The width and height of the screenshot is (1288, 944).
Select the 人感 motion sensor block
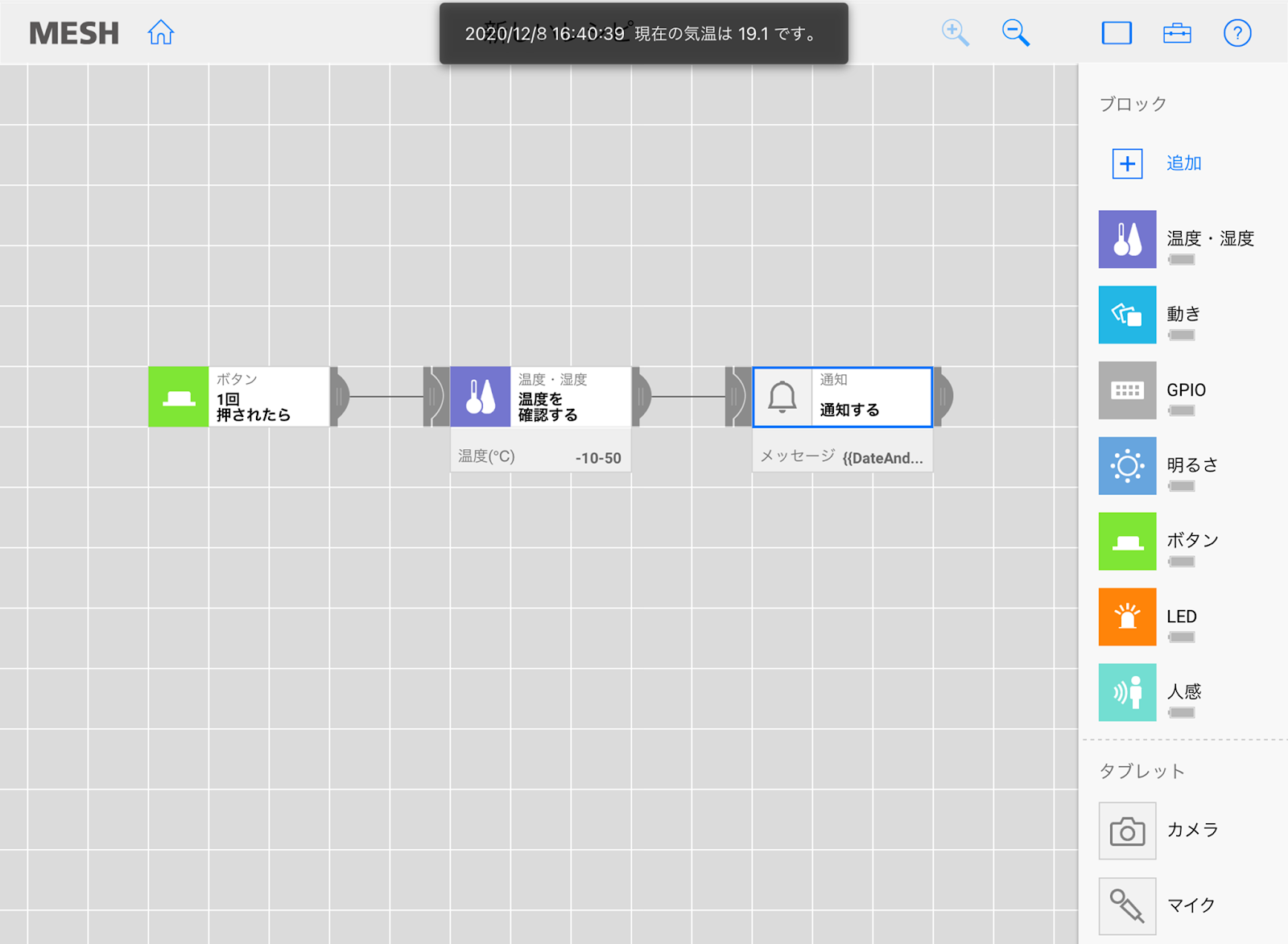click(1127, 692)
